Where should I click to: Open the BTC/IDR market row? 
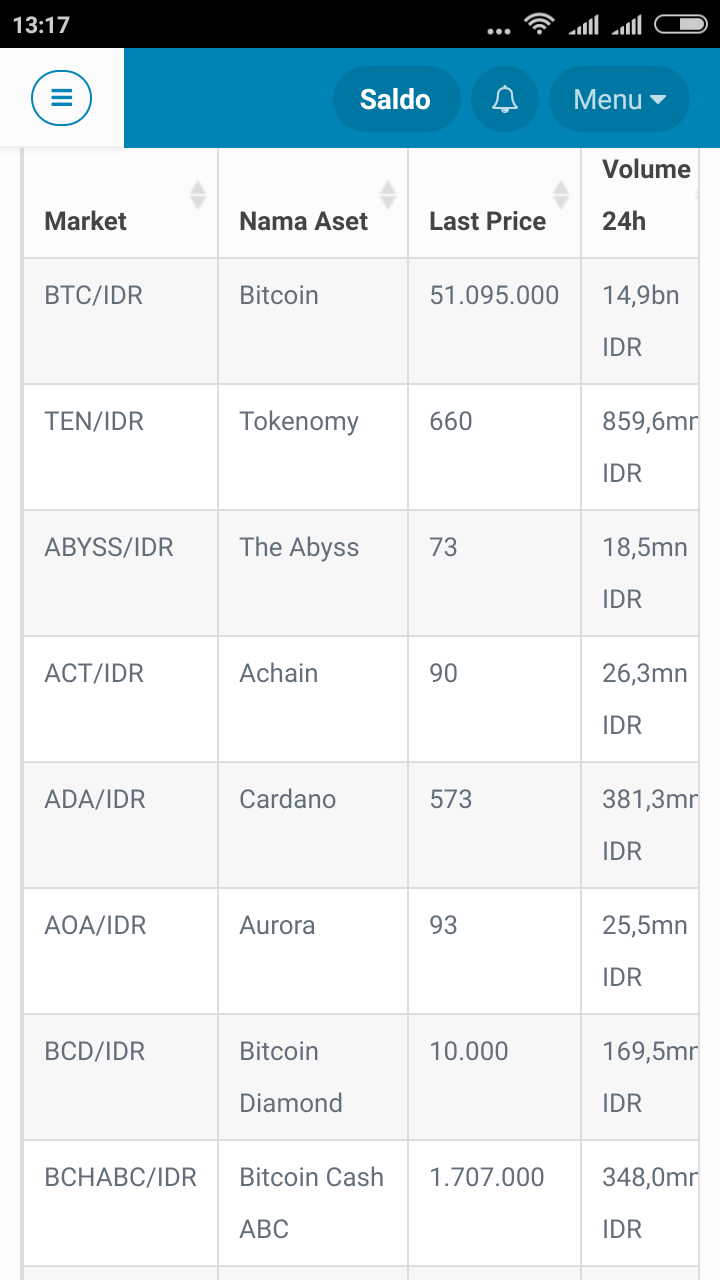tap(94, 295)
